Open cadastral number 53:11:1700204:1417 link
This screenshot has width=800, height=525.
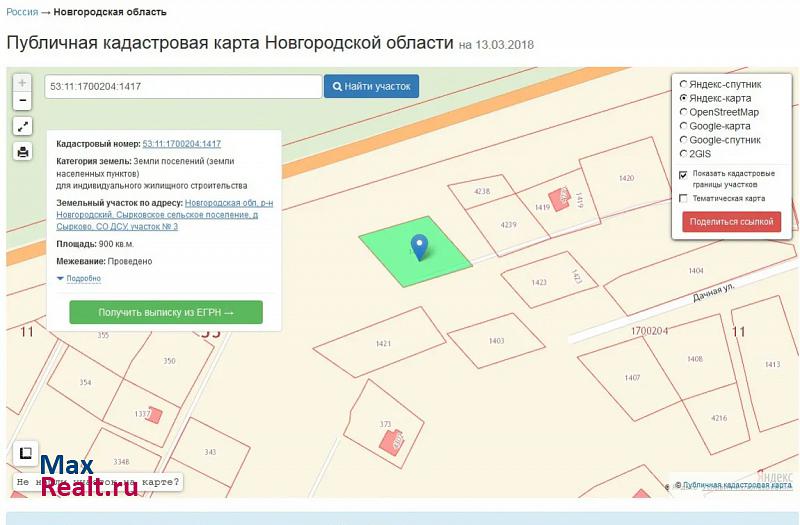click(181, 144)
